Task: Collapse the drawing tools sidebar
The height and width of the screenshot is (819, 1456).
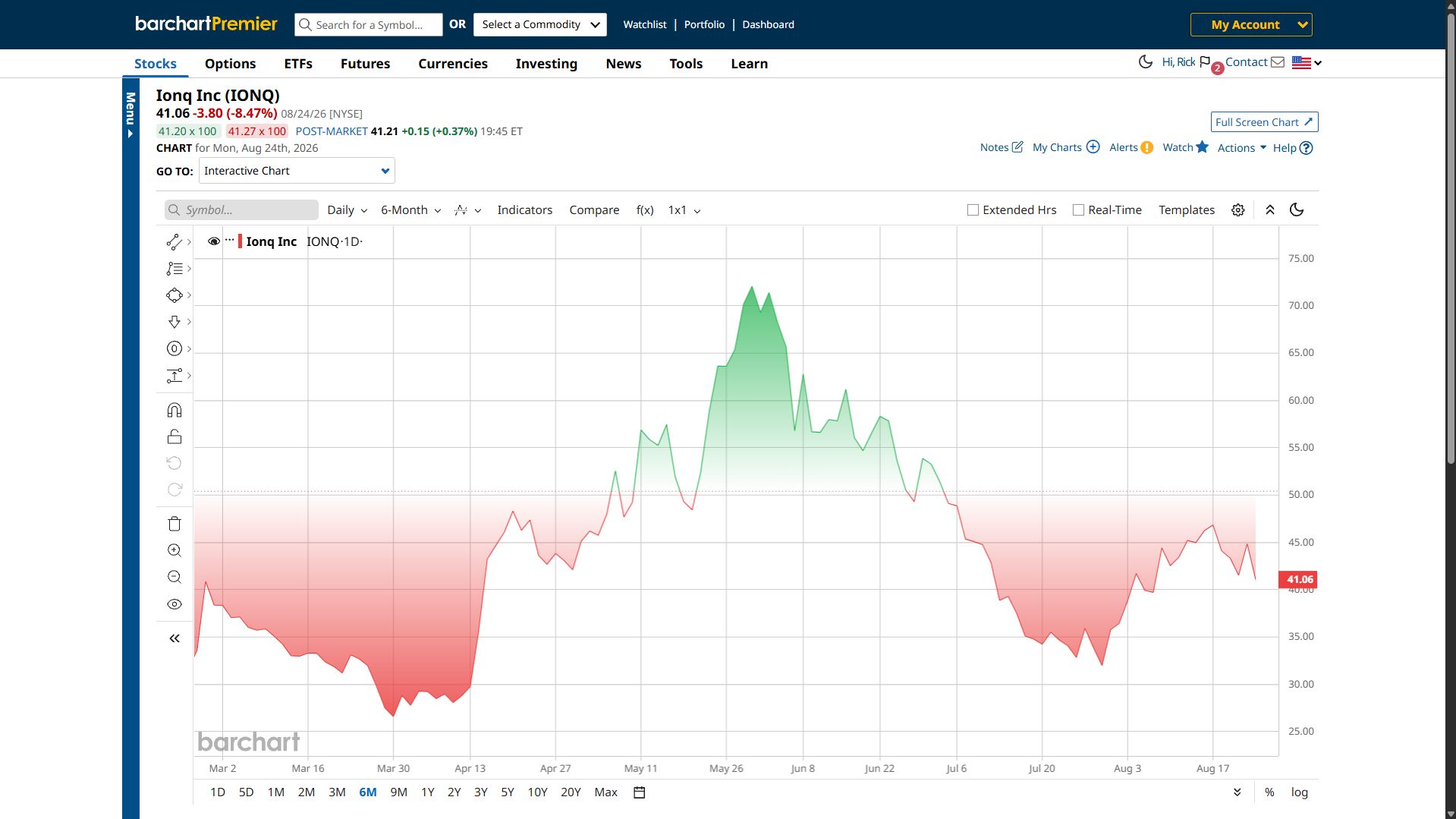Action: (174, 638)
